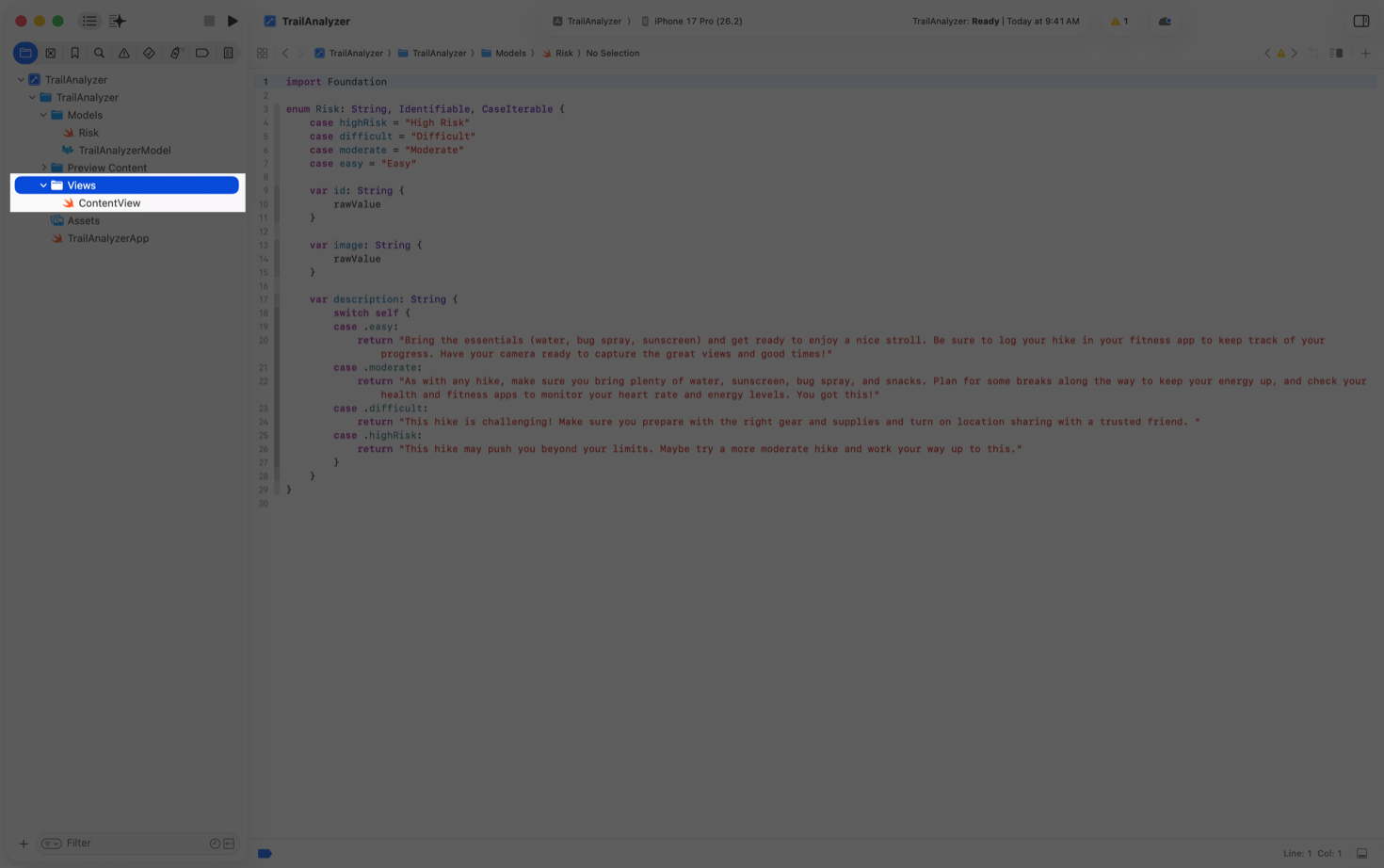This screenshot has width=1384, height=868.
Task: Open the Bookmark navigator
Action: click(x=75, y=54)
